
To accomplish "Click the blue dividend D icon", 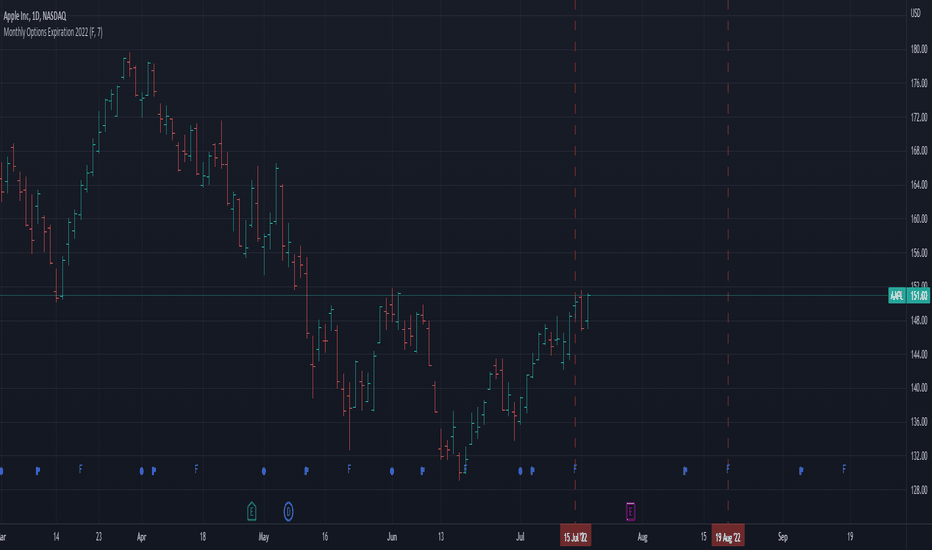I will tap(288, 511).
